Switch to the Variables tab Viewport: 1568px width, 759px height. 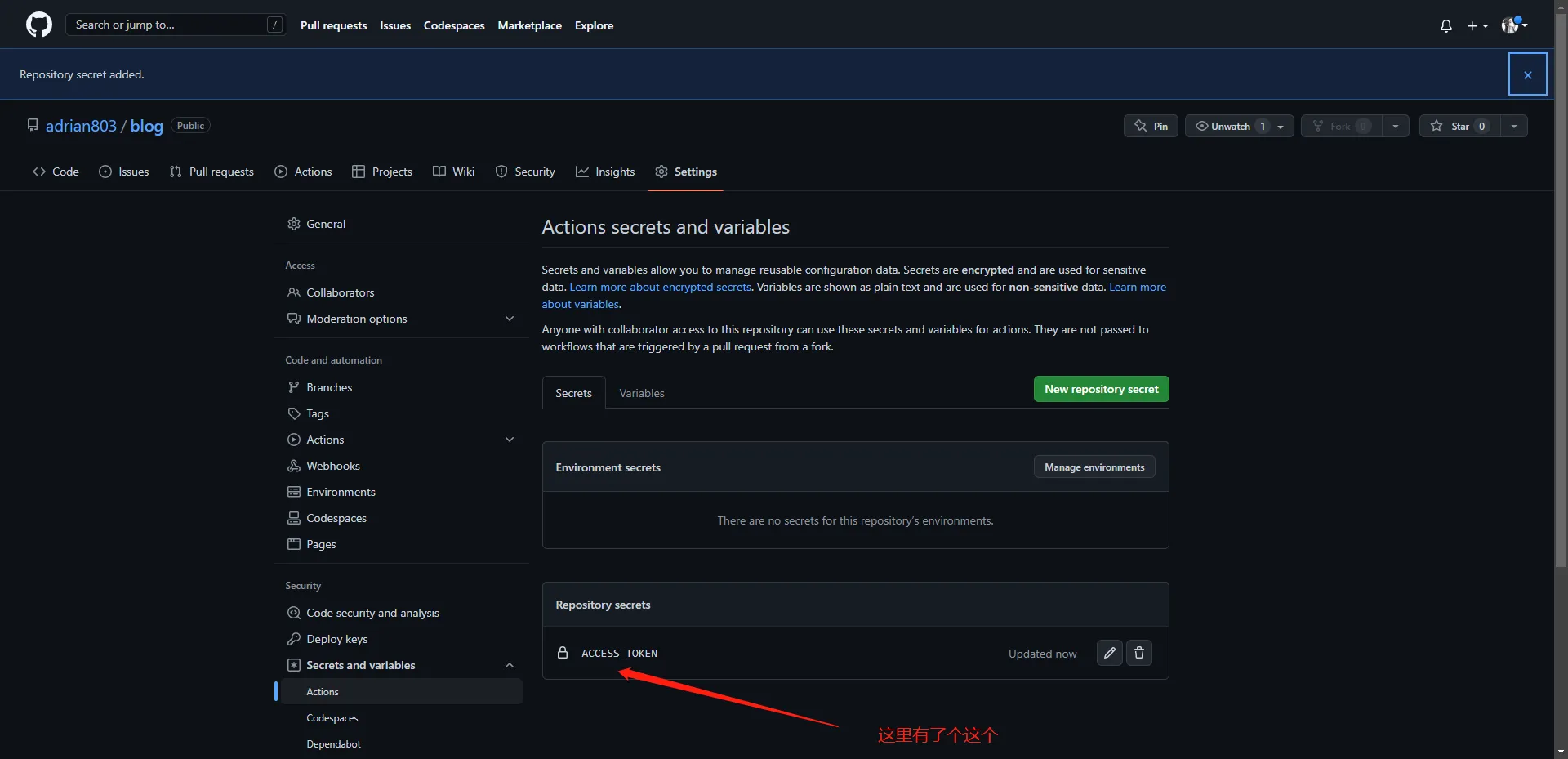[641, 393]
